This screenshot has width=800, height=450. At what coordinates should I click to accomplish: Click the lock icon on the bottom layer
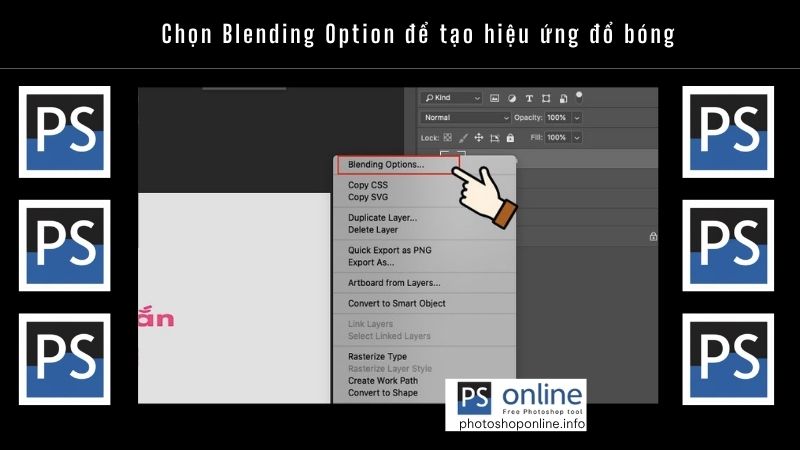(653, 236)
